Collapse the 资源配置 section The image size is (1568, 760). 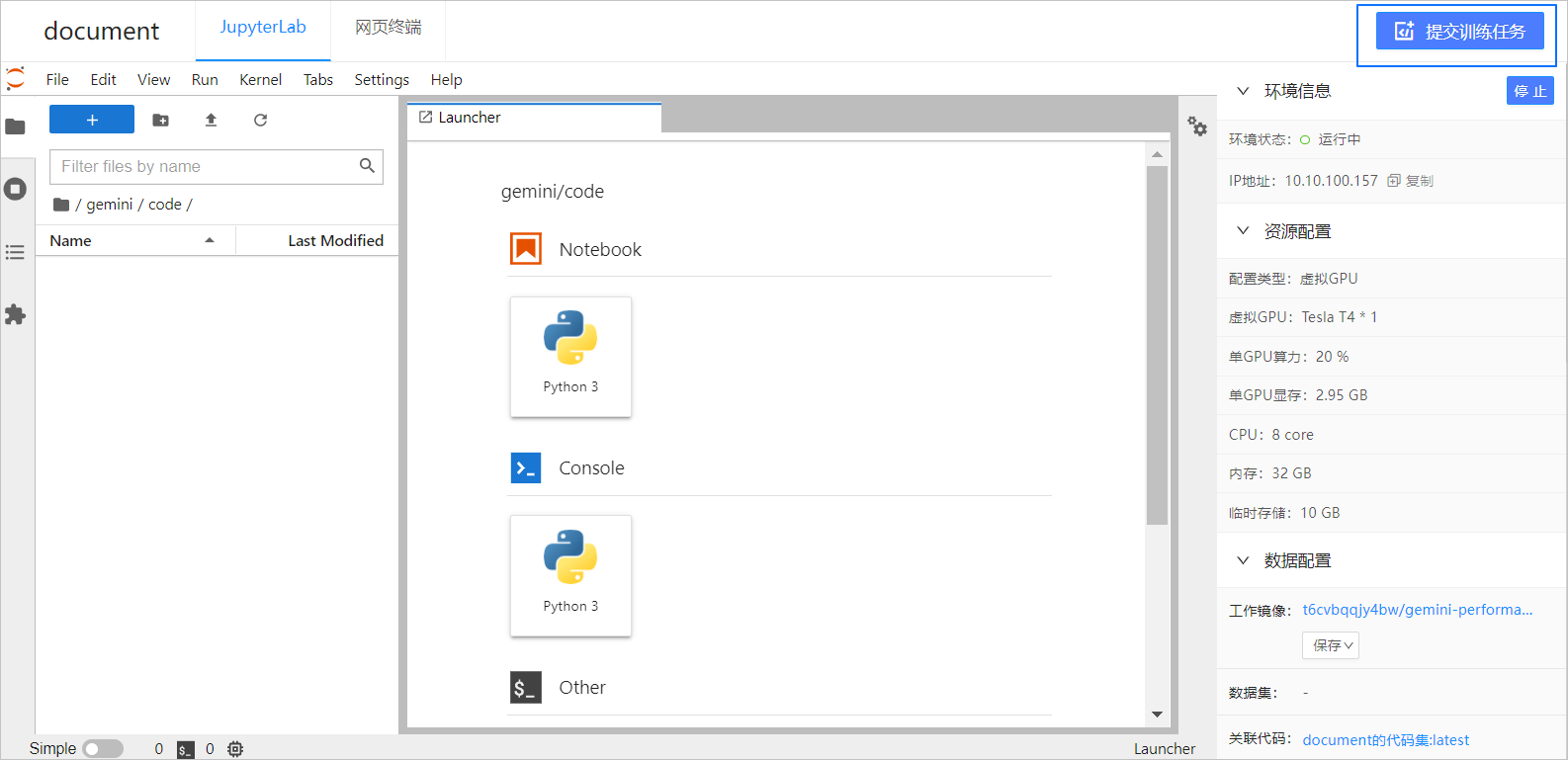pos(1243,231)
